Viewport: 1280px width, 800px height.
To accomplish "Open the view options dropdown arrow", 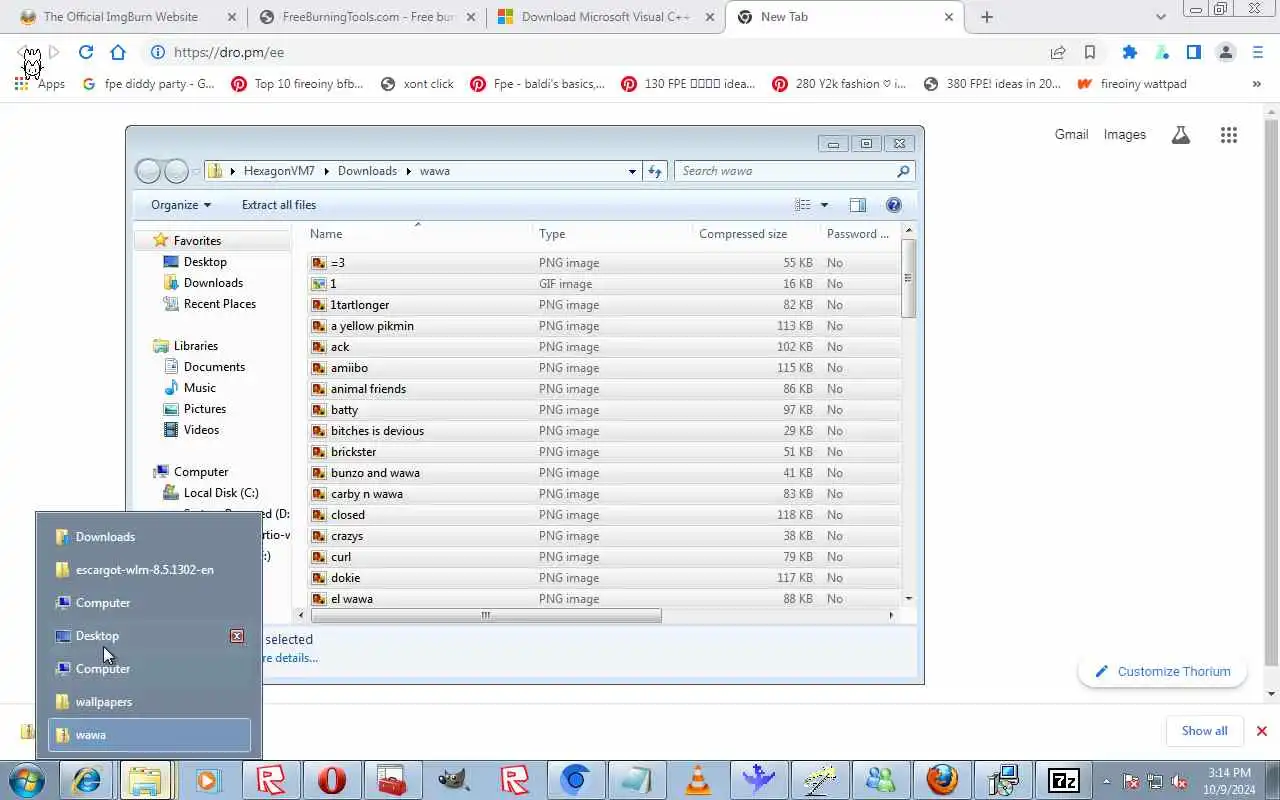I will (x=825, y=205).
